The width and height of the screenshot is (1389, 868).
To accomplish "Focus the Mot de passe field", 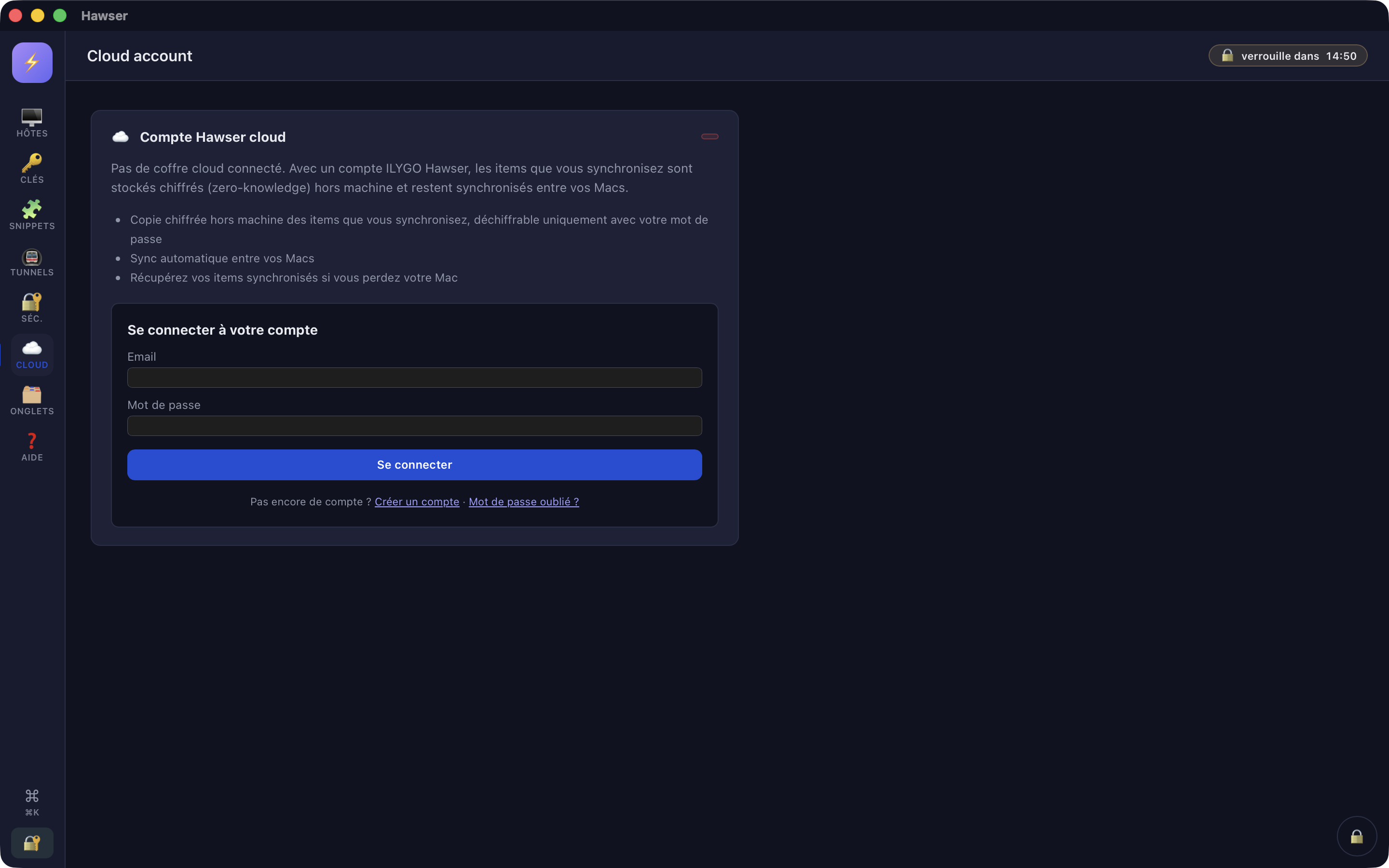I will pos(414,426).
